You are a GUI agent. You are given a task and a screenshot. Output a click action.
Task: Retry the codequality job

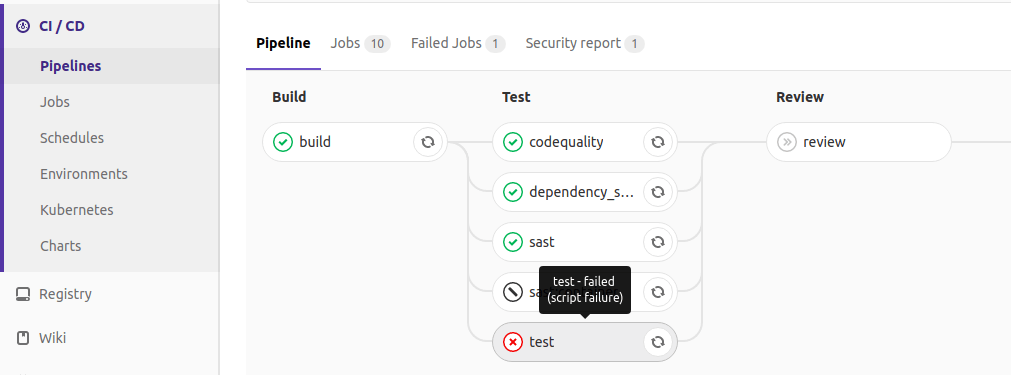658,142
